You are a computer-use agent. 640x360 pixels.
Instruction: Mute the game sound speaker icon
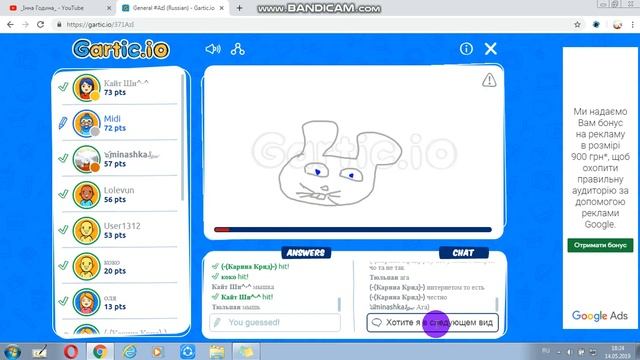point(213,49)
